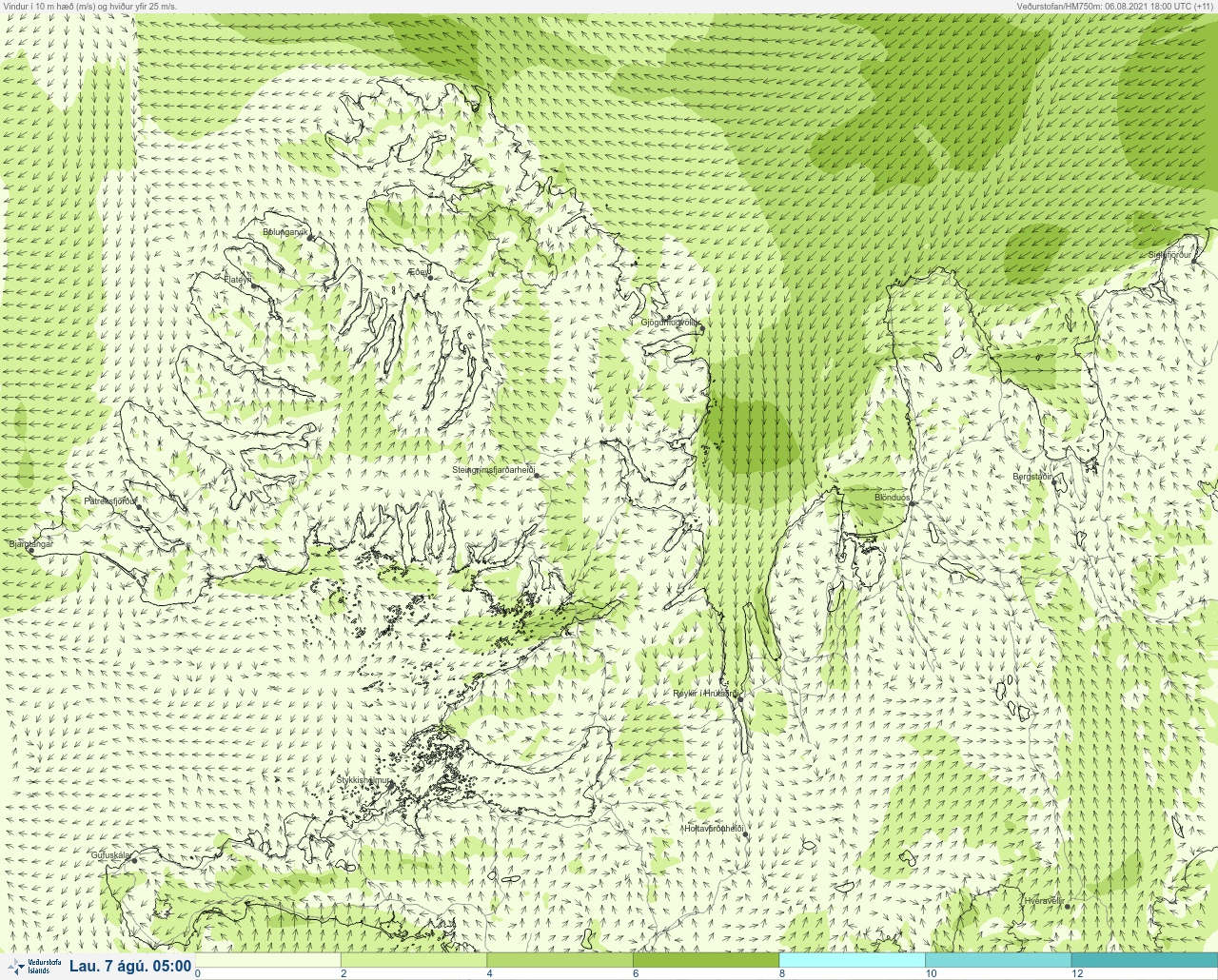
Task: Click the Steingrímsfjarðarheiði station label
Action: pyautogui.click(x=494, y=470)
